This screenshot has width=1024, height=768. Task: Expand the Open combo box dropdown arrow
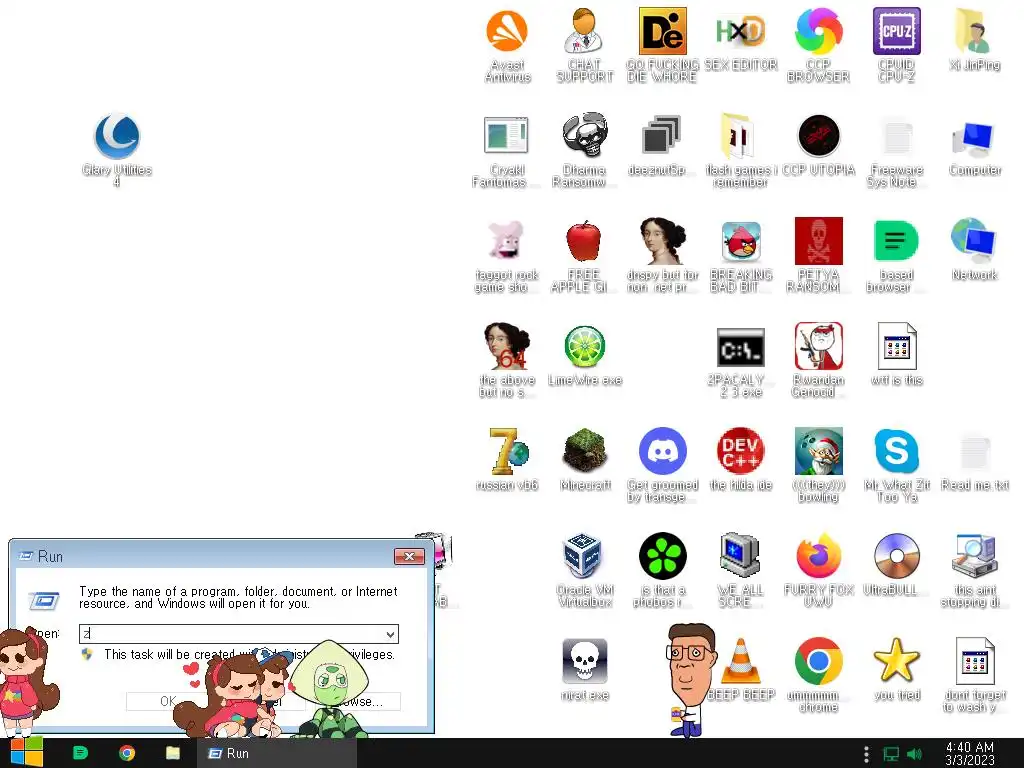[x=390, y=634]
